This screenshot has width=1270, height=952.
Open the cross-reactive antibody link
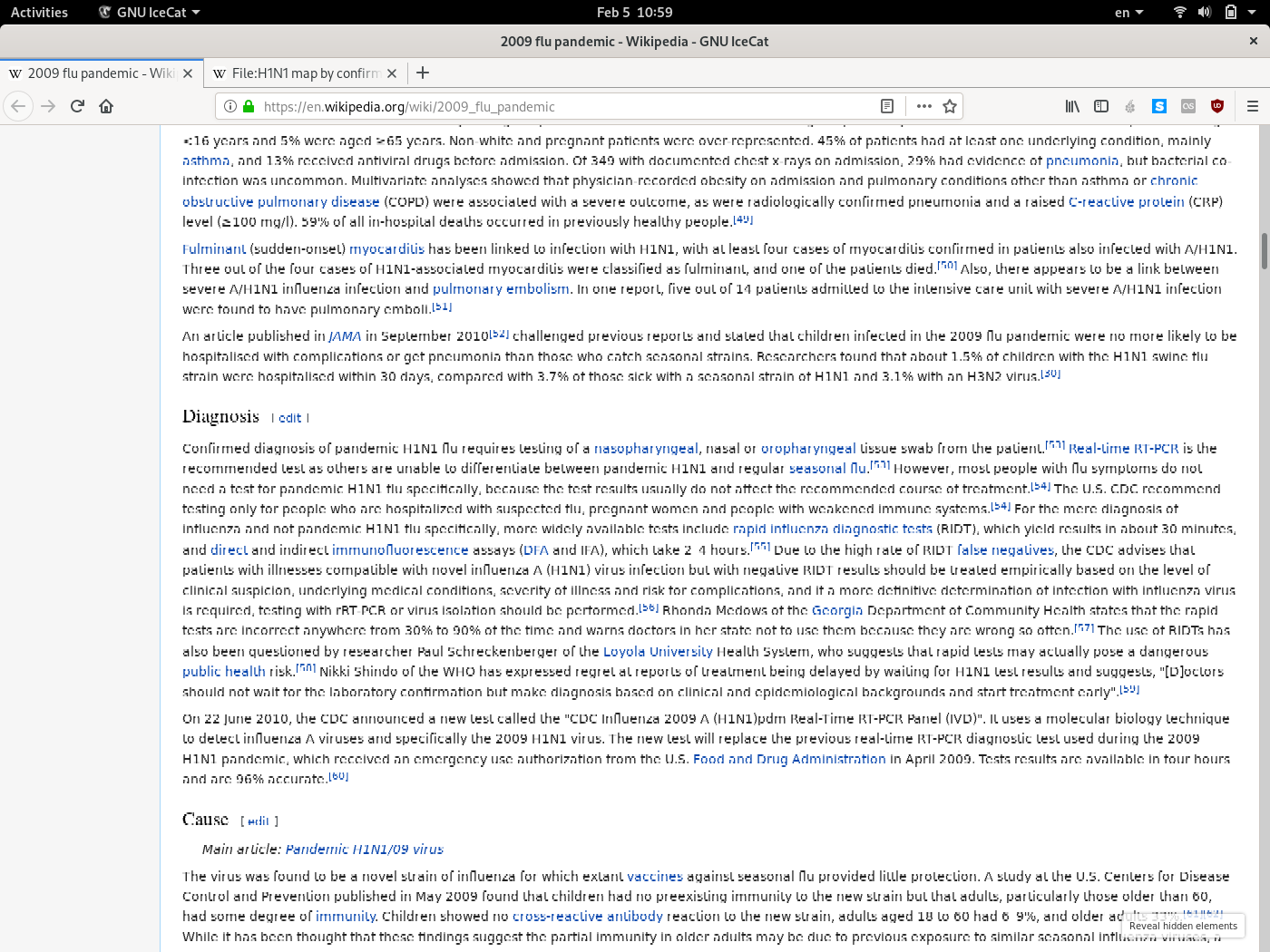[x=588, y=916]
